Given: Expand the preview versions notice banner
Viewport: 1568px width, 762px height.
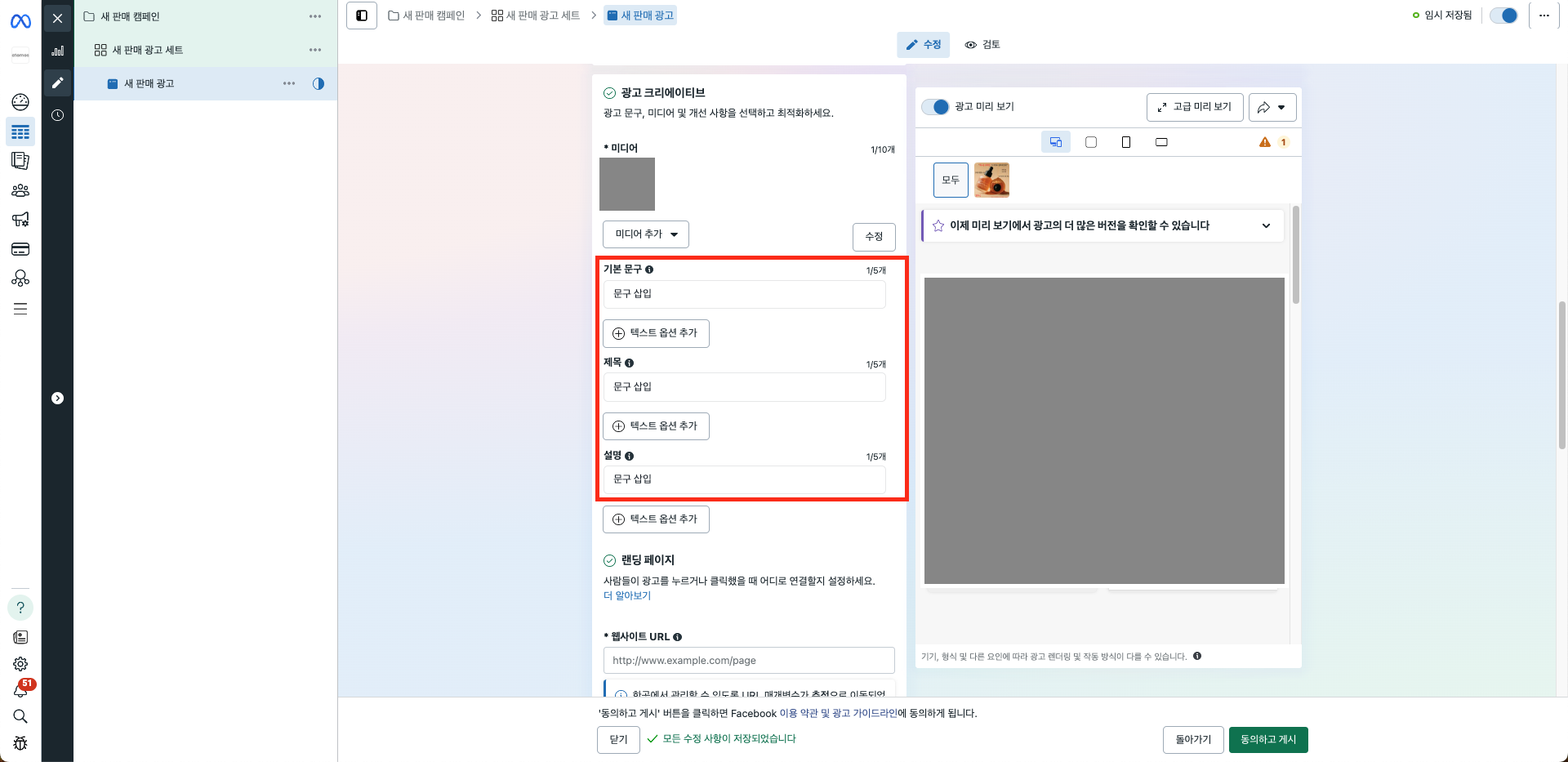Looking at the screenshot, I should tap(1266, 225).
